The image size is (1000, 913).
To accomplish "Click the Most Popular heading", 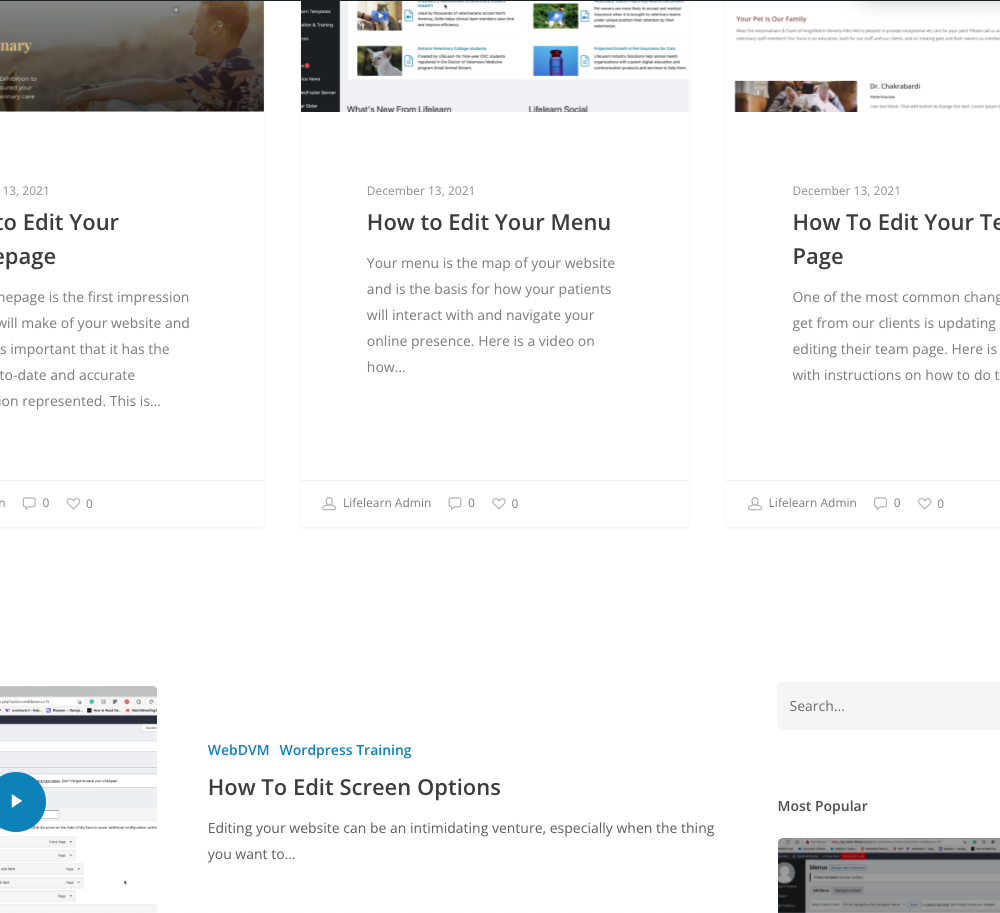I will [x=822, y=806].
